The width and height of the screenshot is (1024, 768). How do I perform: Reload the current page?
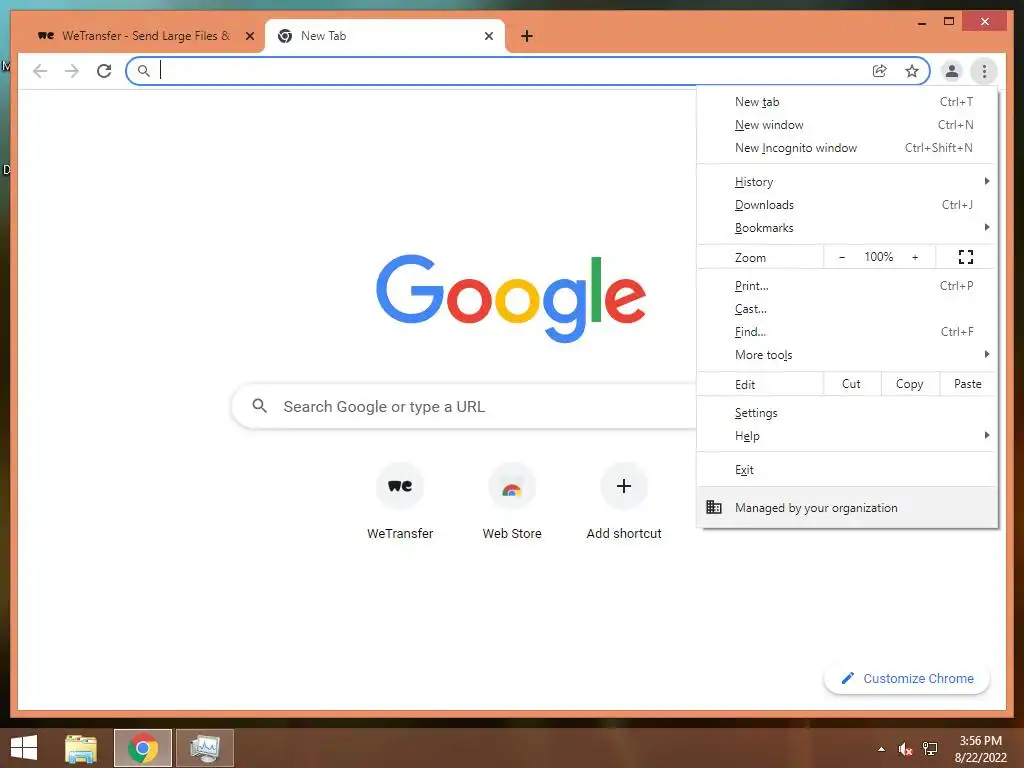coord(104,71)
